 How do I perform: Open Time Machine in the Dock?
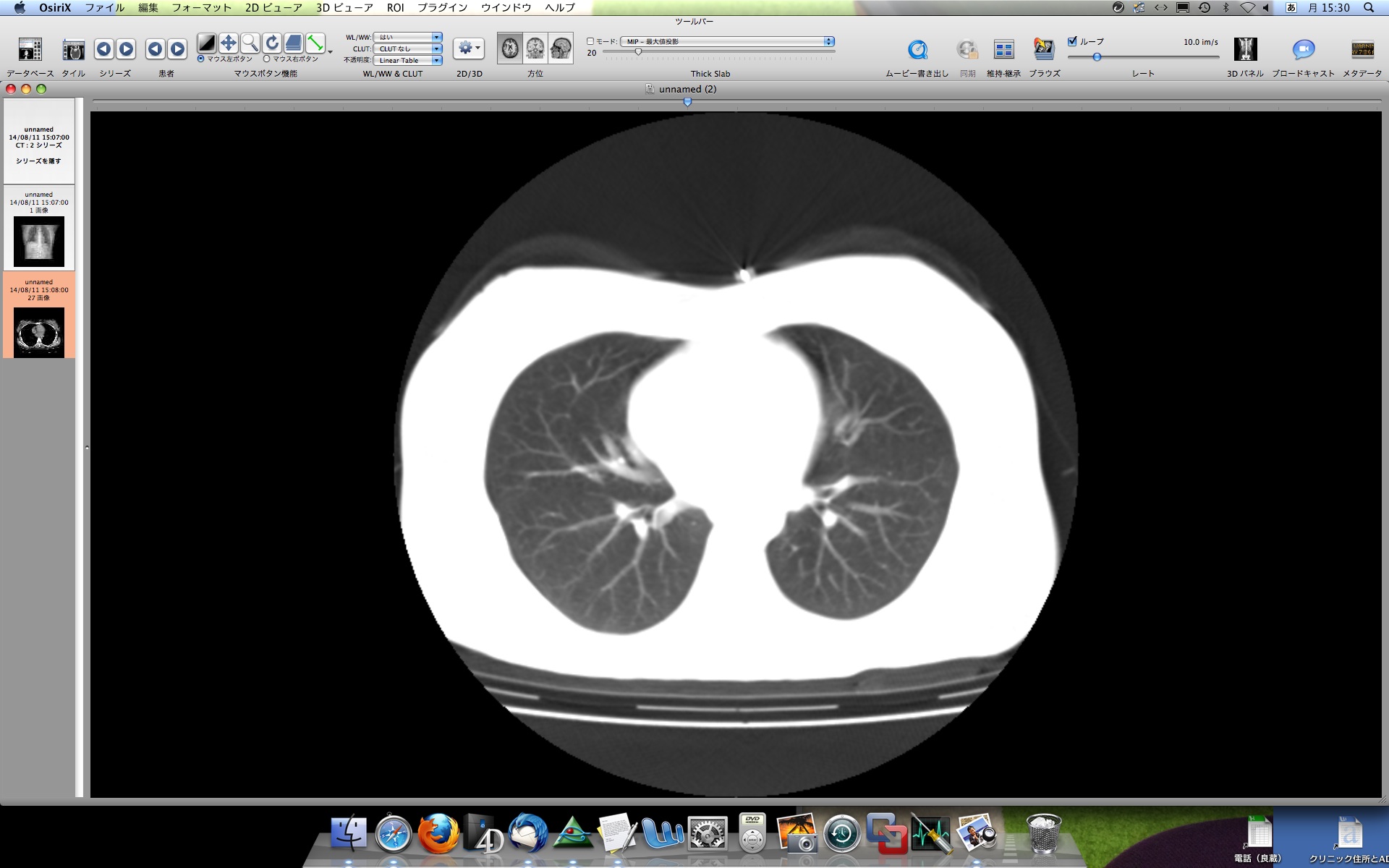(841, 834)
